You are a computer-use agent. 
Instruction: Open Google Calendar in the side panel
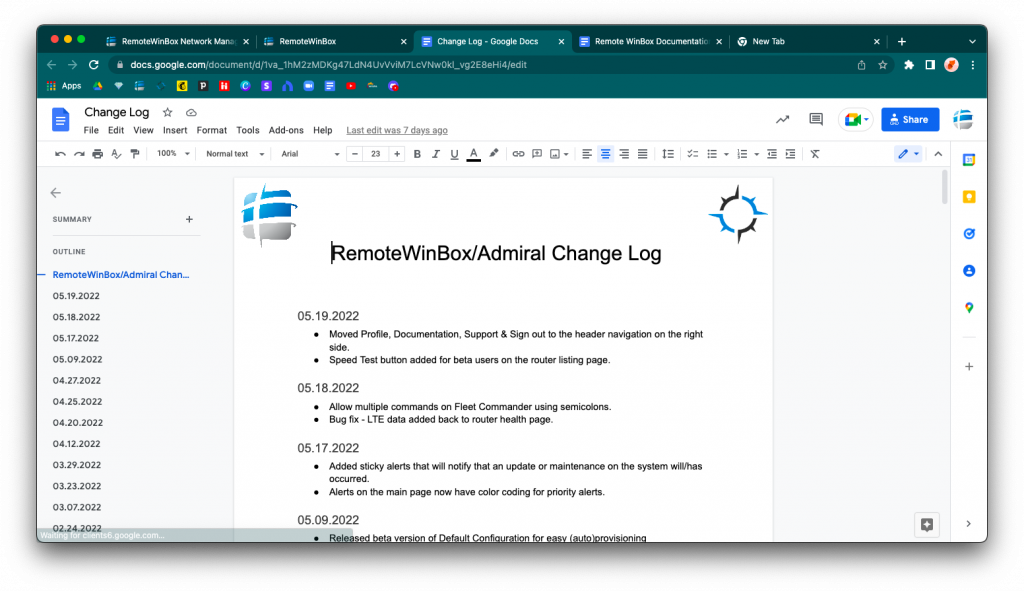click(969, 159)
